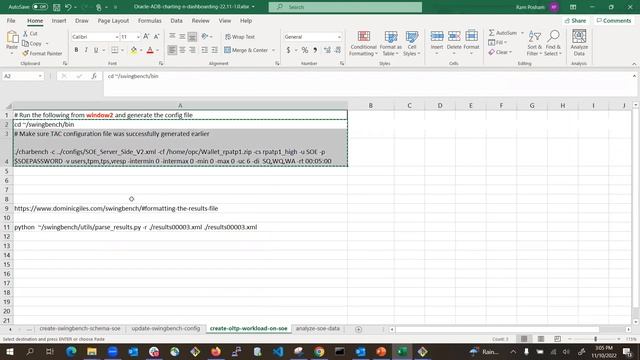
Task: Switch to Page Layout view icon
Action: point(541,339)
